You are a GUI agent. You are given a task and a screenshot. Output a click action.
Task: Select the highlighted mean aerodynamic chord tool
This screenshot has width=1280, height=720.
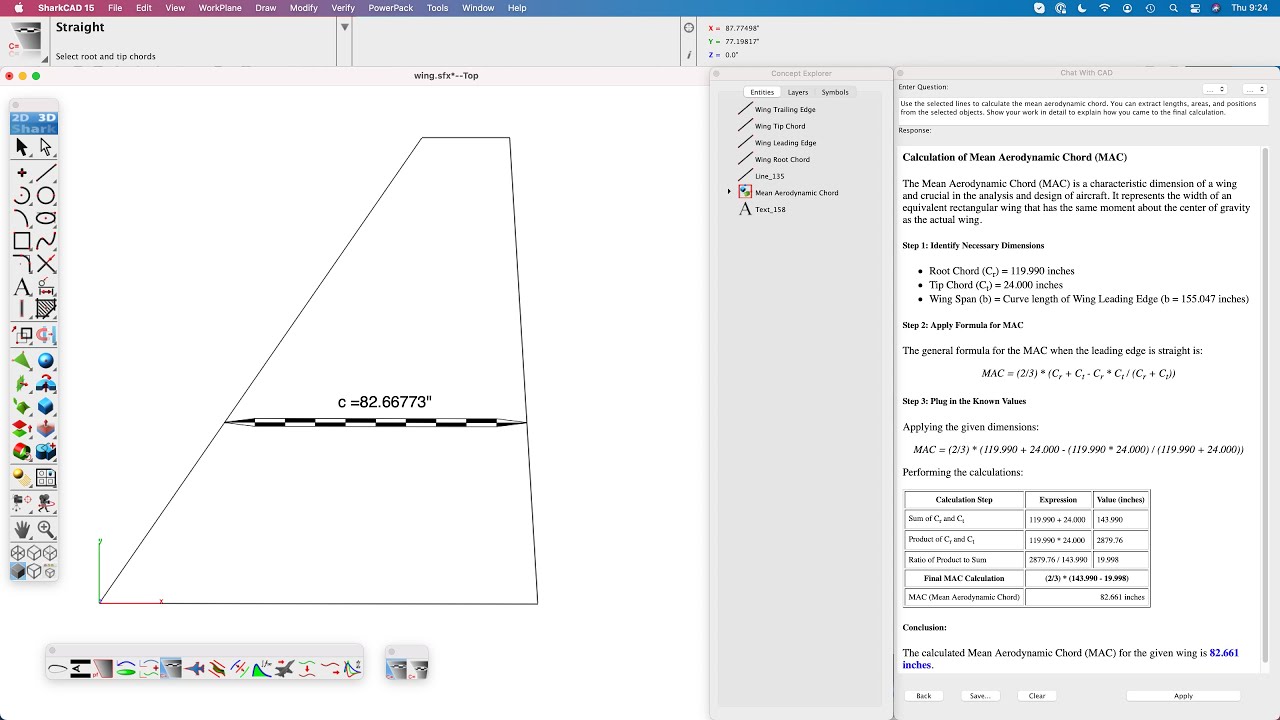pyautogui.click(x=171, y=669)
